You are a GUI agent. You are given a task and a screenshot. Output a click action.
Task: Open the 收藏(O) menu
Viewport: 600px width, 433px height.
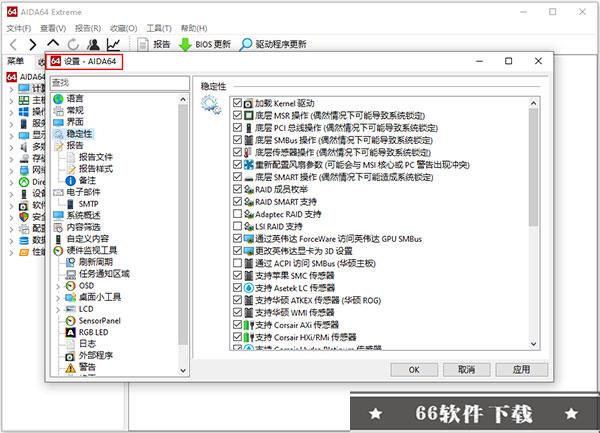pyautogui.click(x=124, y=28)
